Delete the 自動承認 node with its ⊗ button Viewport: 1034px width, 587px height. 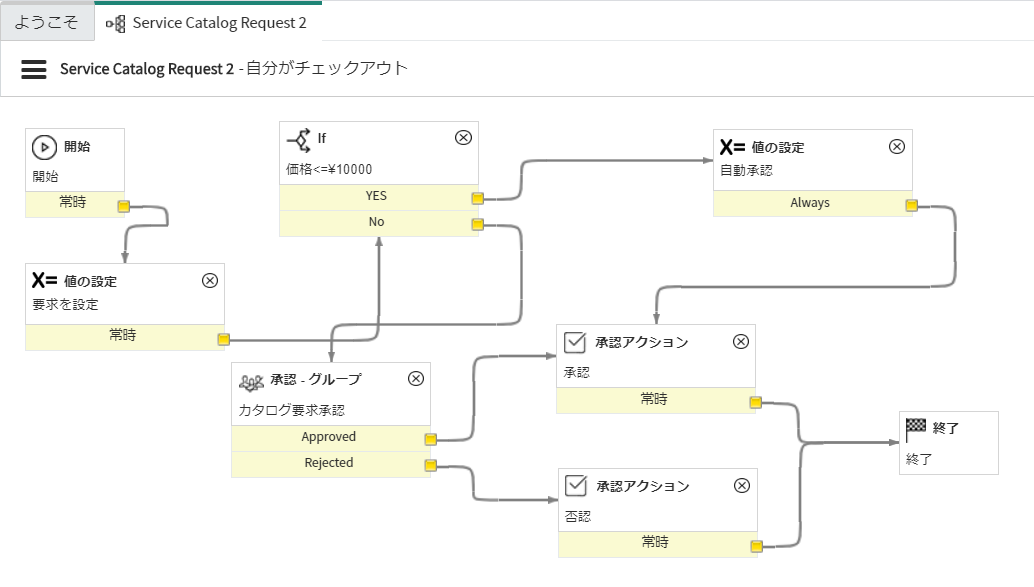[x=896, y=146]
